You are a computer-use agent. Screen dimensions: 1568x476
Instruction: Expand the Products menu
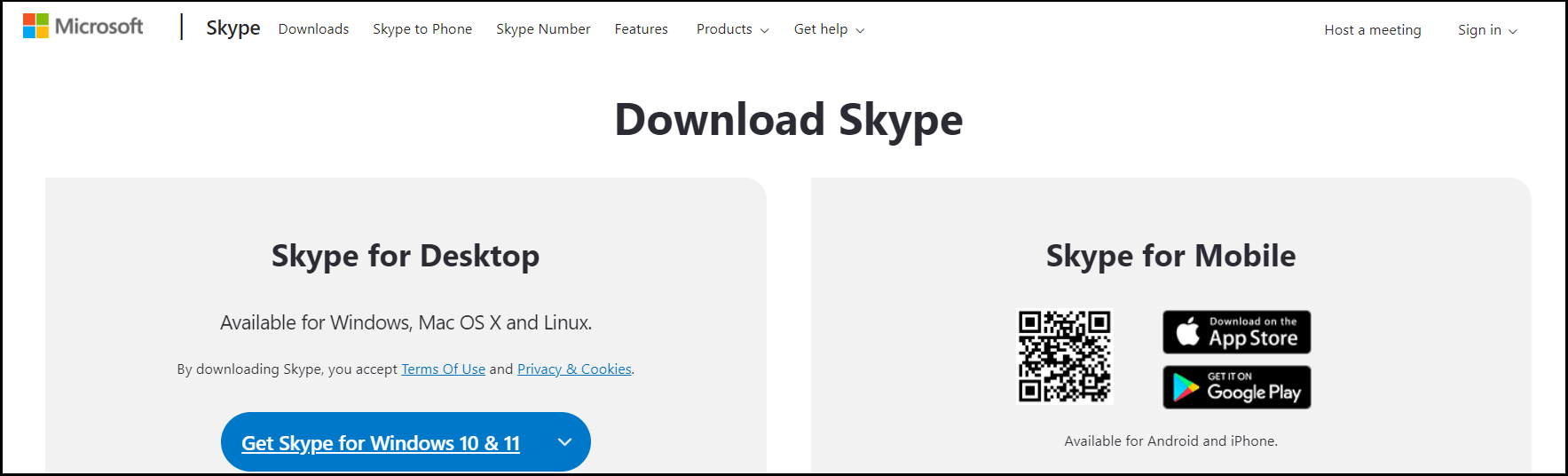(732, 29)
